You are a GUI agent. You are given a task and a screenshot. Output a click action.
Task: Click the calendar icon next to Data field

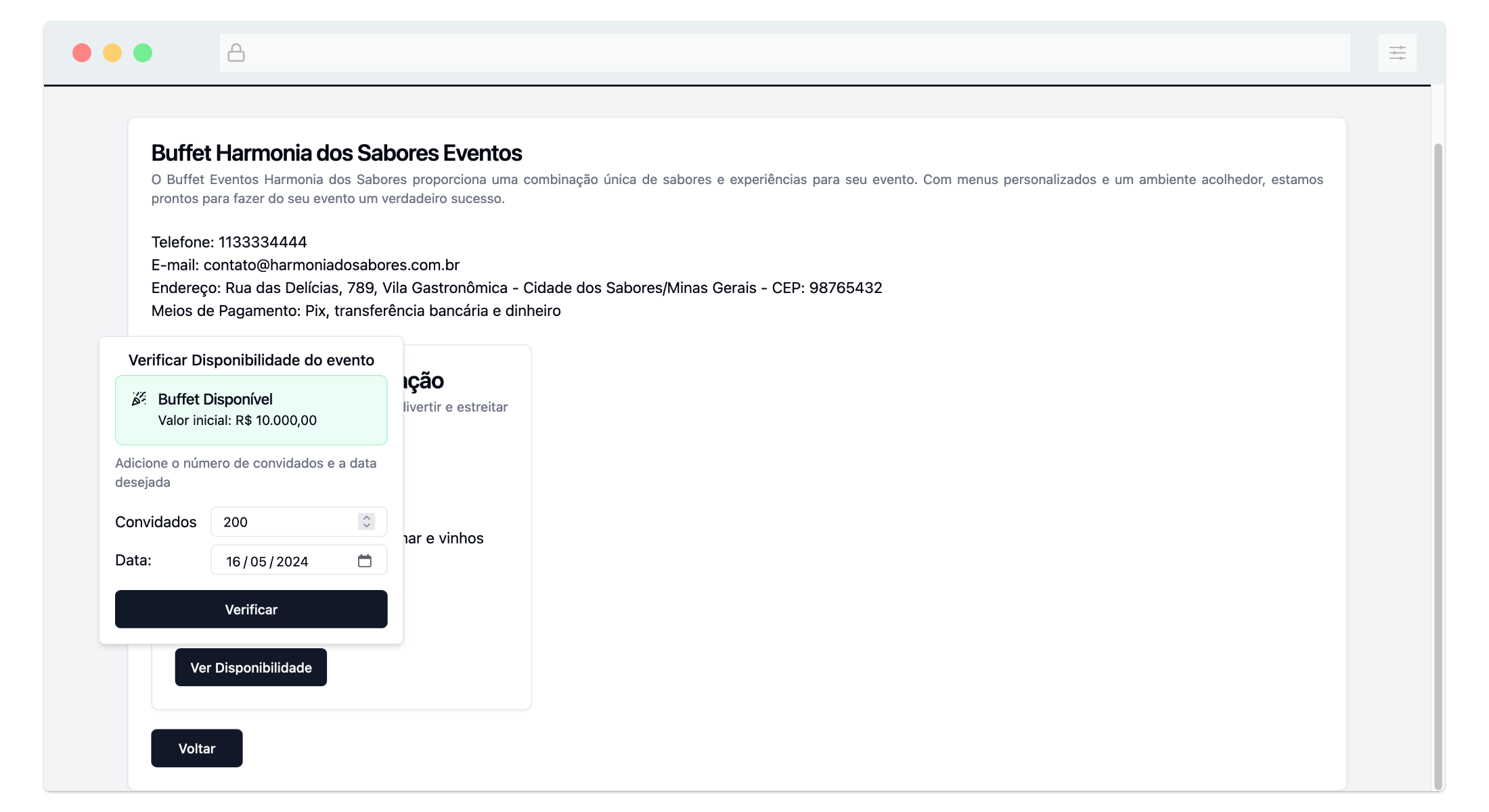(x=365, y=561)
